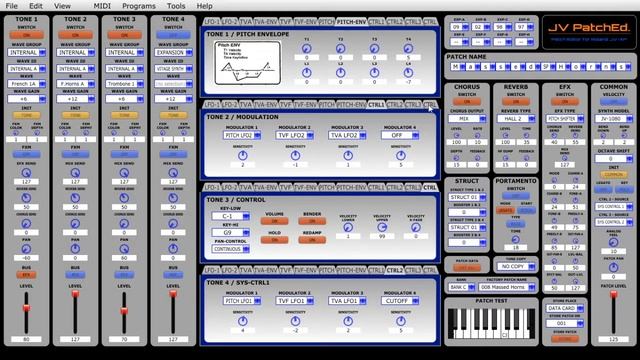Viewport: 640px width, 360px height.
Task: Click the pitch envelope T1 knob
Action: click(307, 49)
